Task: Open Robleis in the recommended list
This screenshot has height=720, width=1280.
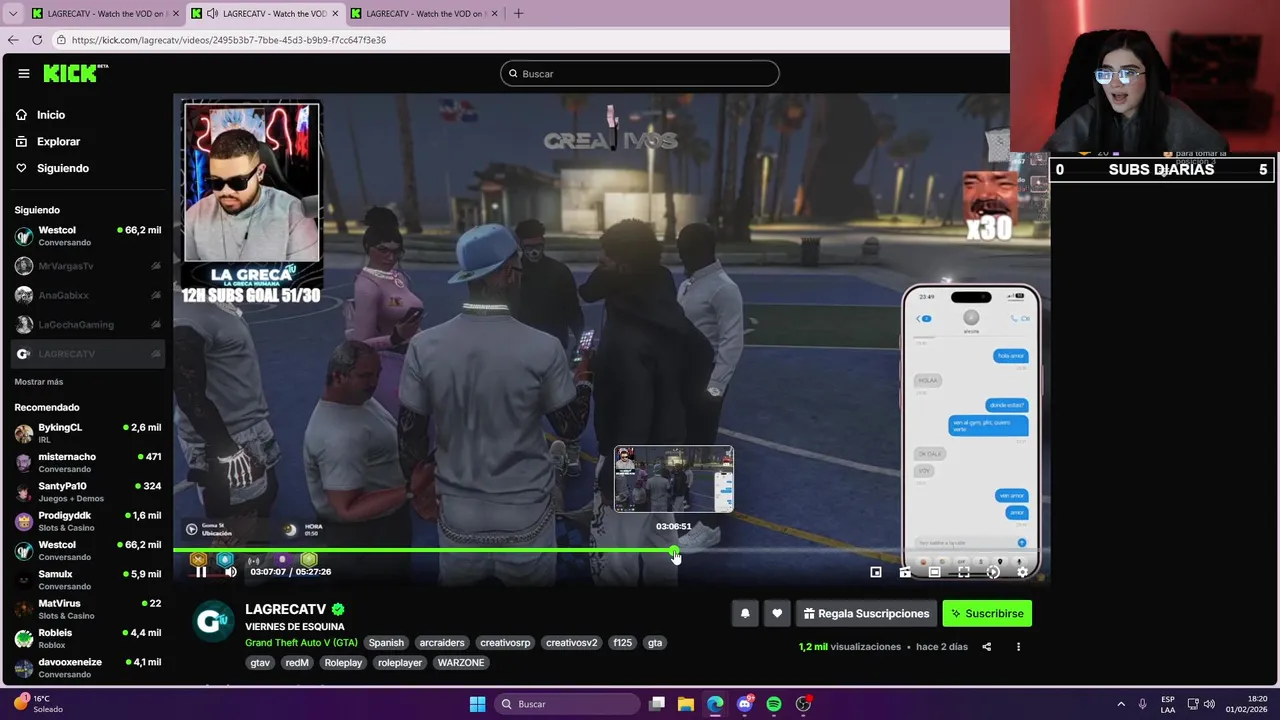Action: point(88,639)
